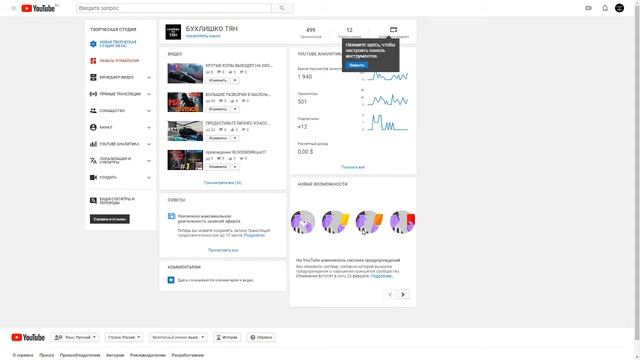The height and width of the screenshot is (360, 640).
Task: Click the subtitles and translations sidebar icon
Action: tap(93, 200)
